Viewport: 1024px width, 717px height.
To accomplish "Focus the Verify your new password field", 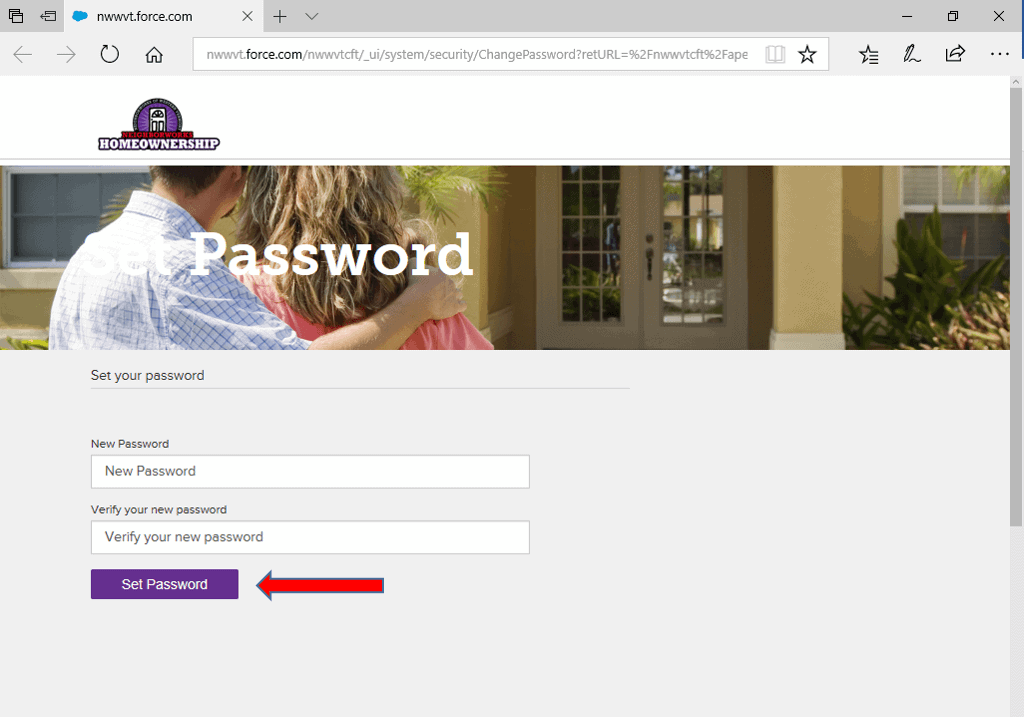I will 310,537.
